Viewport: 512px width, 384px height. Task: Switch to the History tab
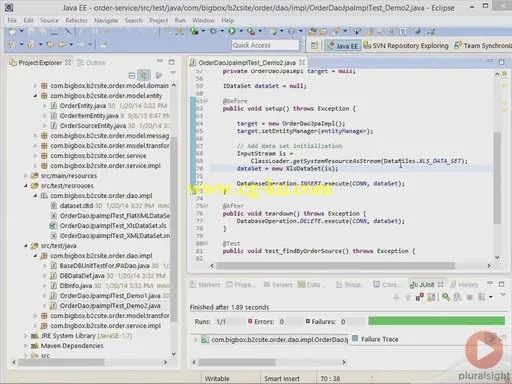pyautogui.click(x=464, y=285)
